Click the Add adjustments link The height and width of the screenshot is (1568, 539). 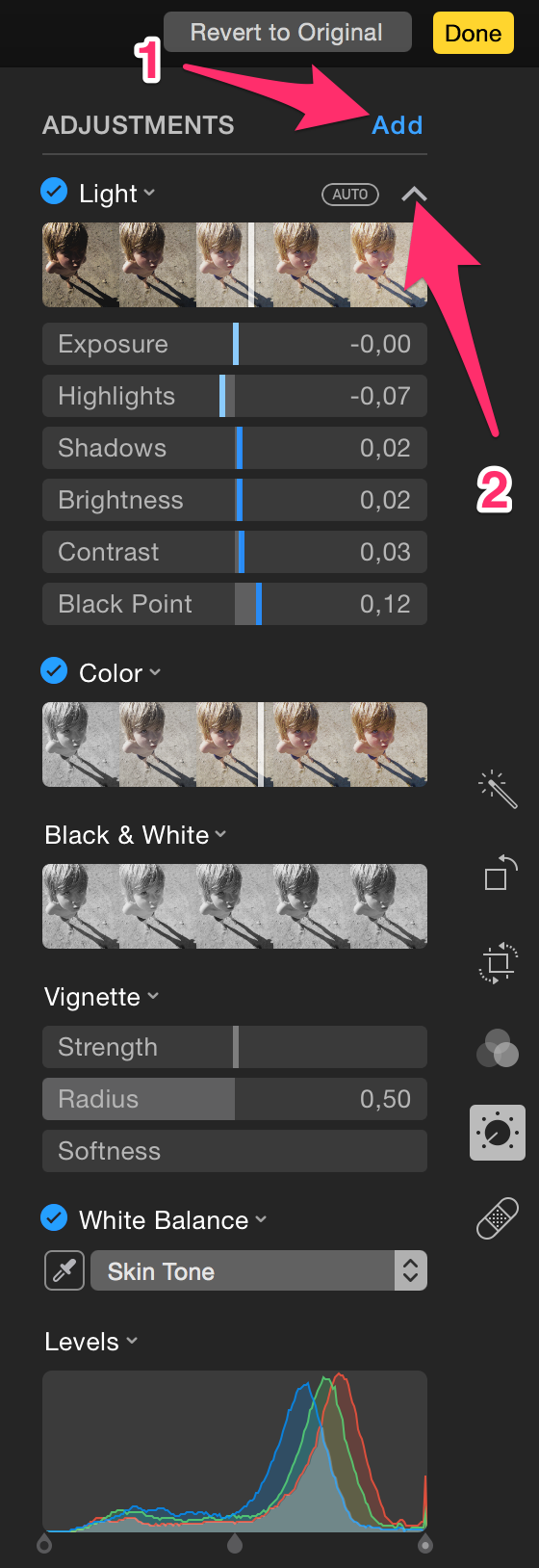398,125
